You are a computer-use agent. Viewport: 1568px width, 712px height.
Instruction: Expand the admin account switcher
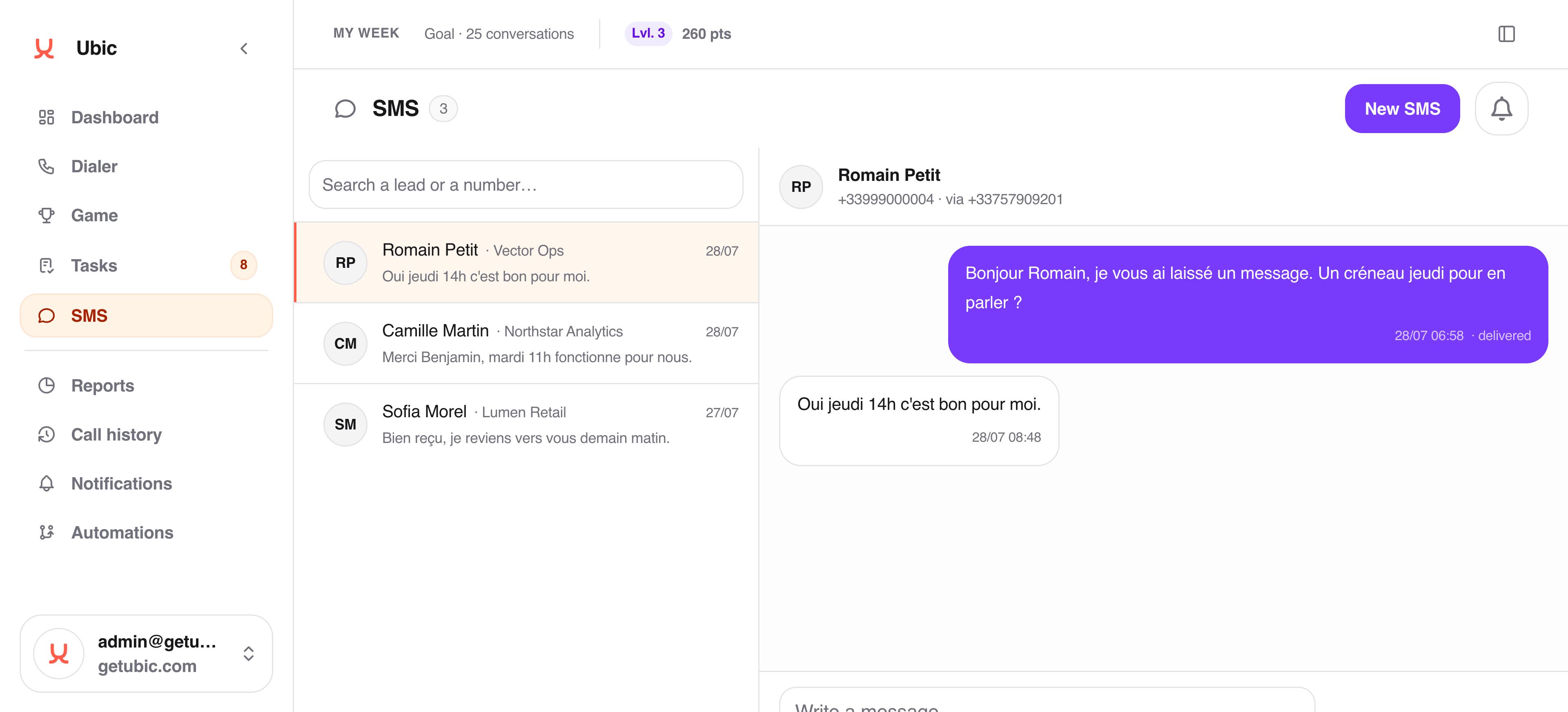[x=248, y=653]
